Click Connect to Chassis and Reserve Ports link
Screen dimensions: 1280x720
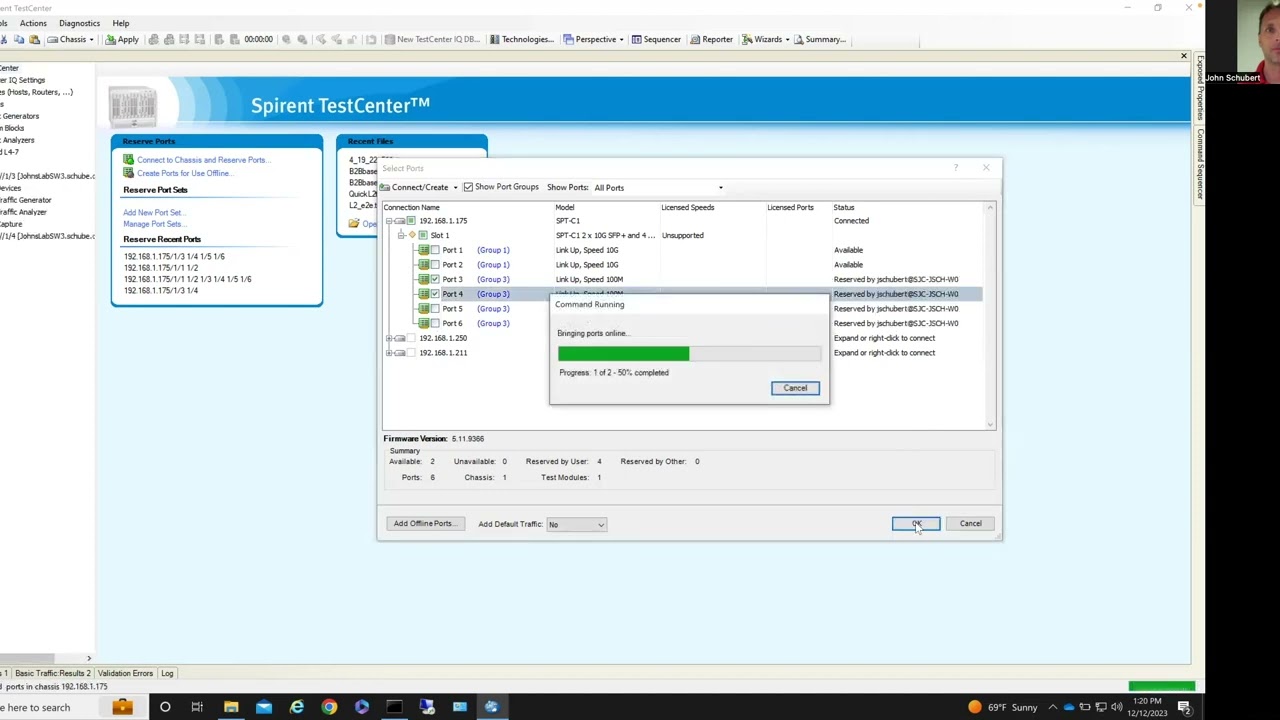202,160
